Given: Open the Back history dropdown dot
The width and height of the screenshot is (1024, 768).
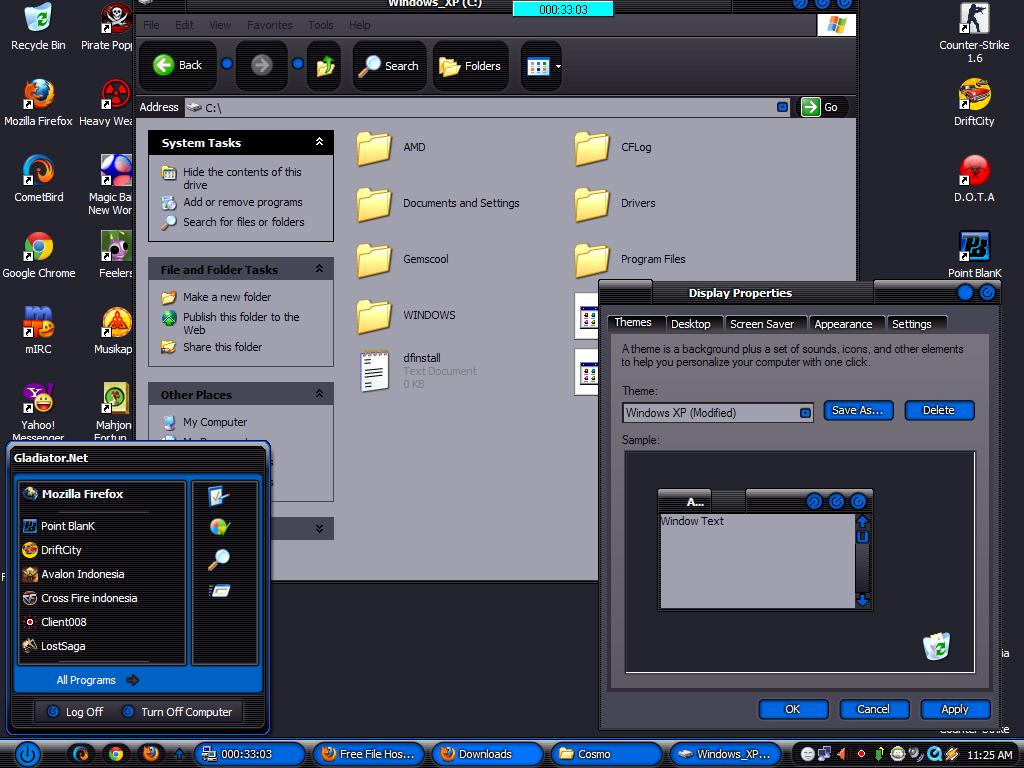Looking at the screenshot, I should [227, 63].
